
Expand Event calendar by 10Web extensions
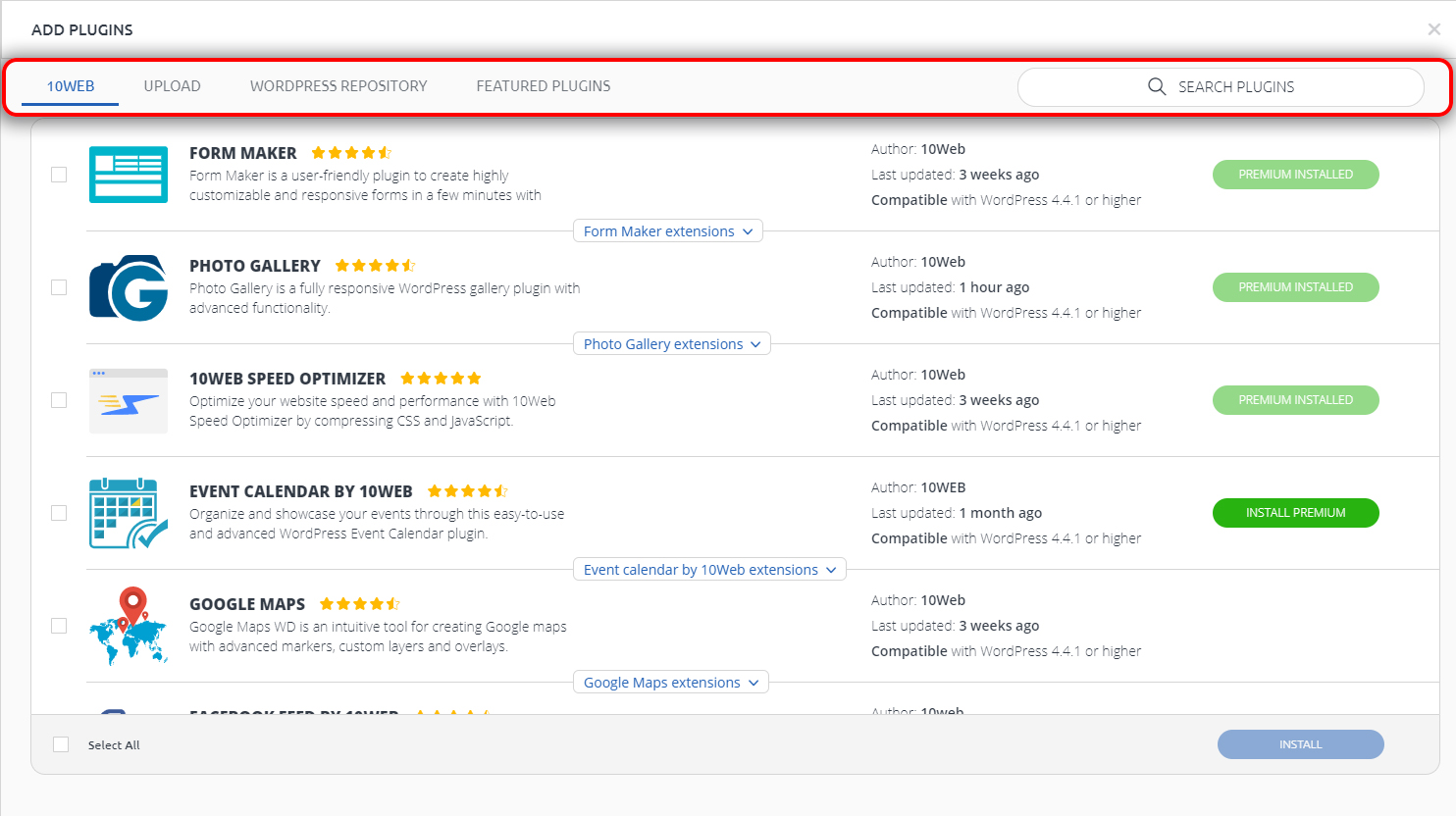[x=709, y=570]
